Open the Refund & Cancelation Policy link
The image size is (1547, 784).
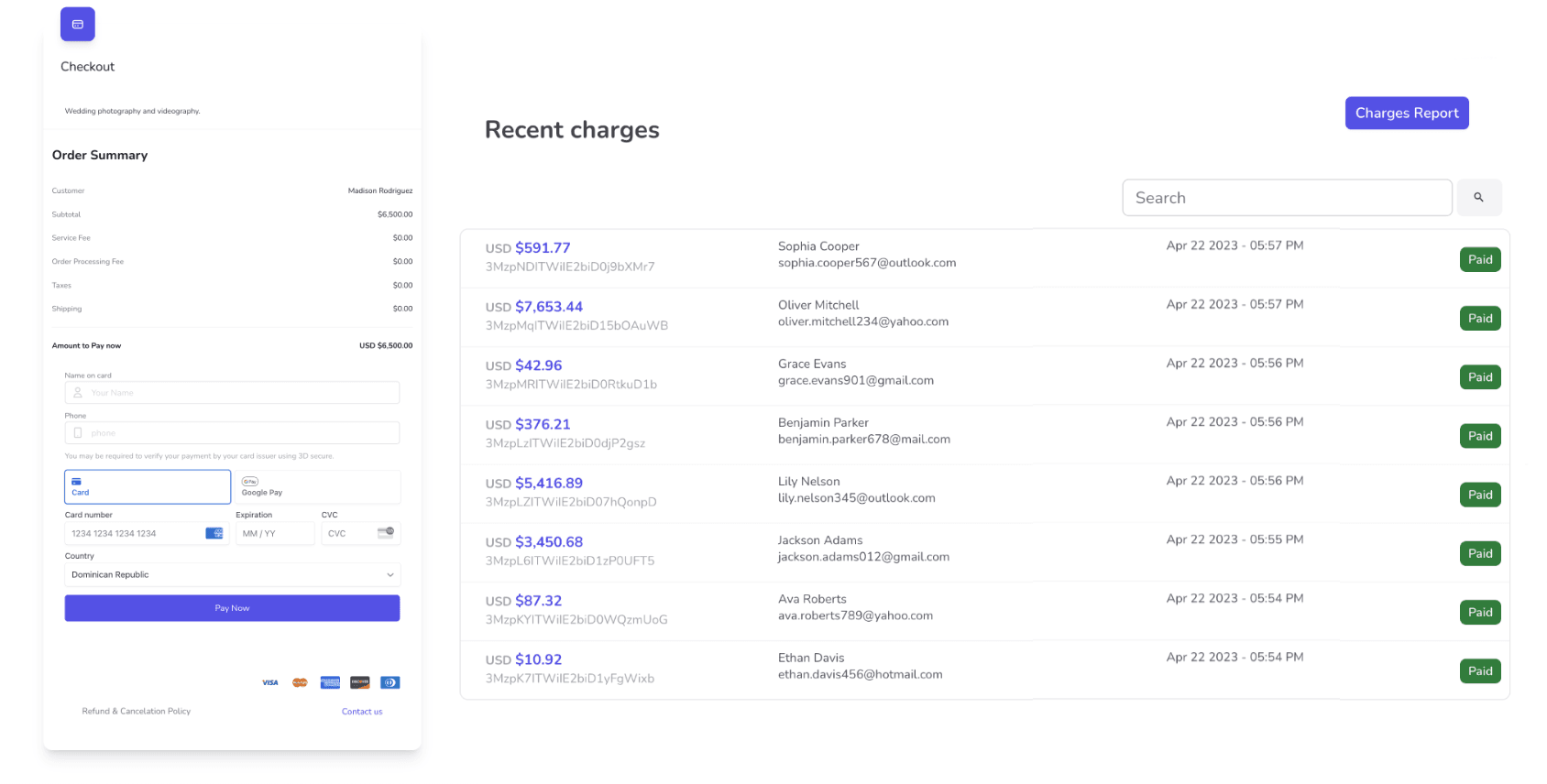coord(137,712)
